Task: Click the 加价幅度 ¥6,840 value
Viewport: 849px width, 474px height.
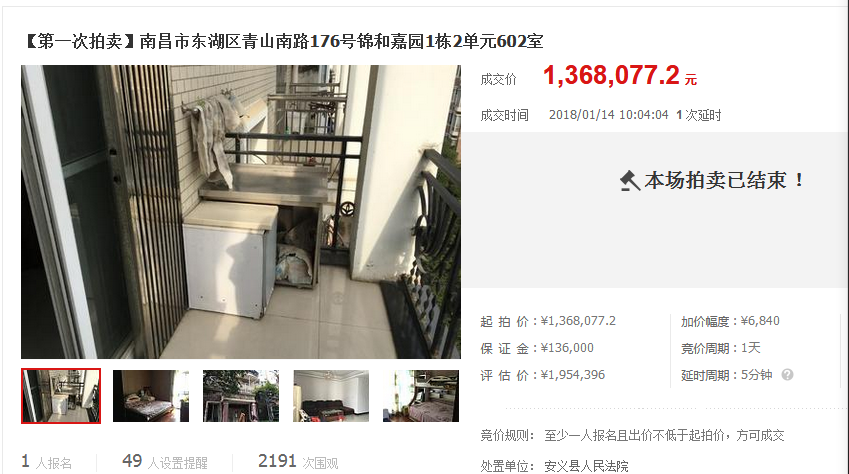Action: pyautogui.click(x=760, y=321)
